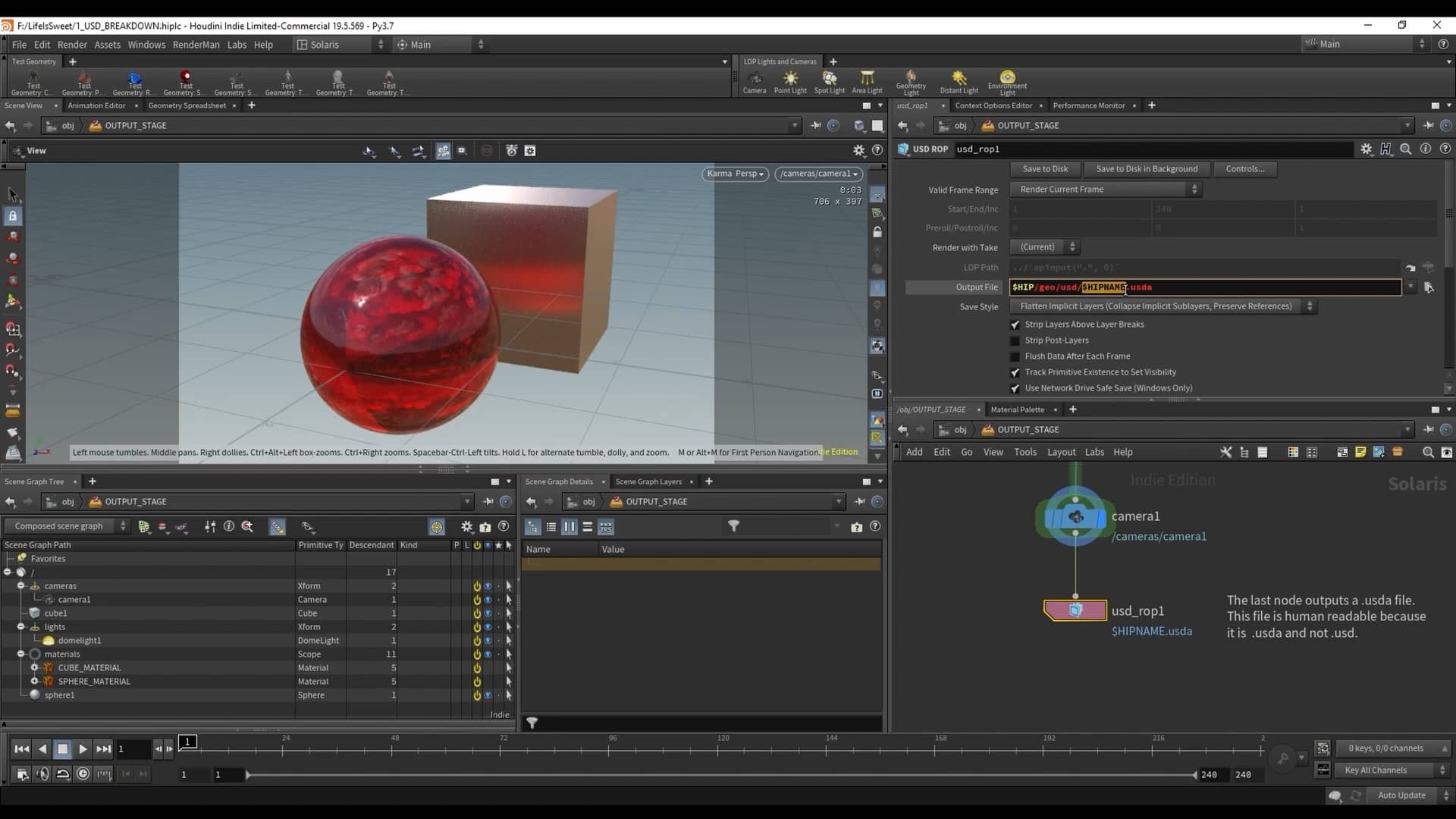Click the Controls... button
The width and height of the screenshot is (1456, 819).
tap(1244, 168)
